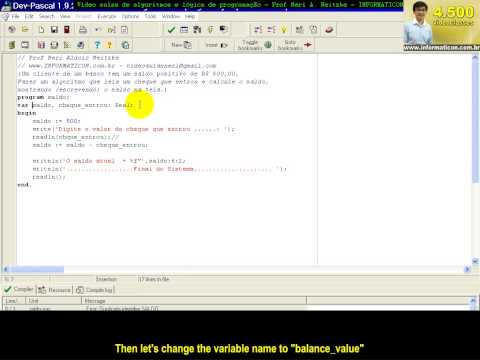Switch to the Compiler tab
Screen dimensions: 480x360
(x=19, y=289)
